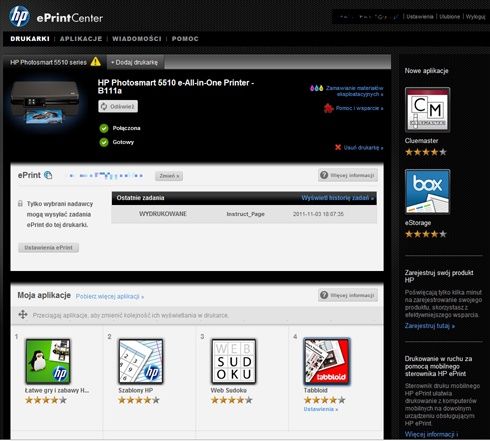Open the Tabbloid Ustawienia link
The image size is (490, 441).
pyautogui.click(x=321, y=409)
